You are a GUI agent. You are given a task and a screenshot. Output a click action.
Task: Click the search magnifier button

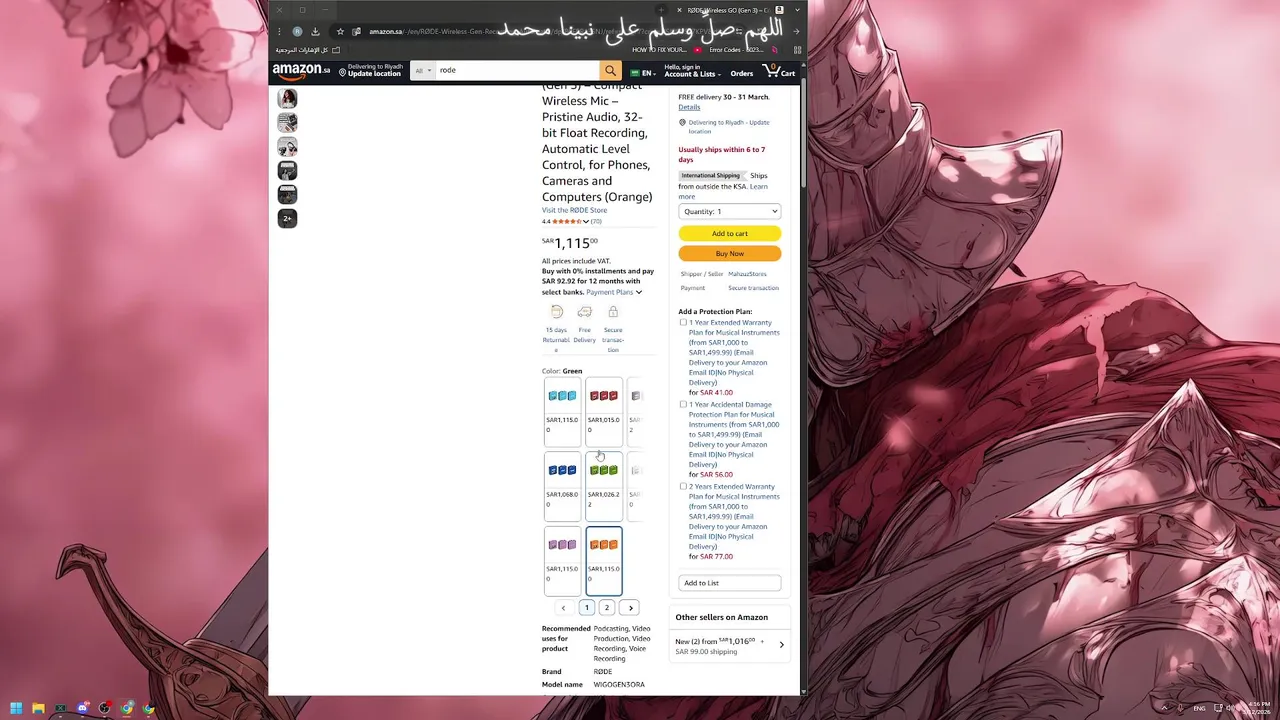pyautogui.click(x=610, y=71)
